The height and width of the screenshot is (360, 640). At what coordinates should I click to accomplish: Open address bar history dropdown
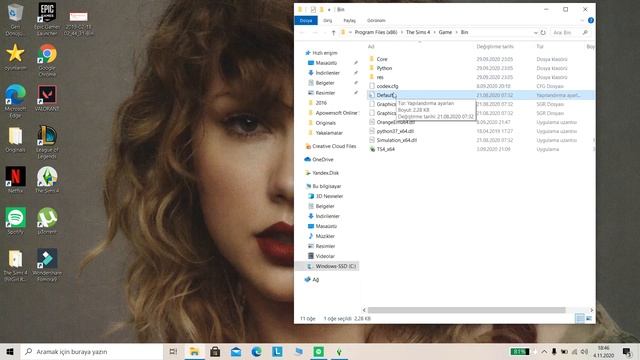click(x=536, y=33)
